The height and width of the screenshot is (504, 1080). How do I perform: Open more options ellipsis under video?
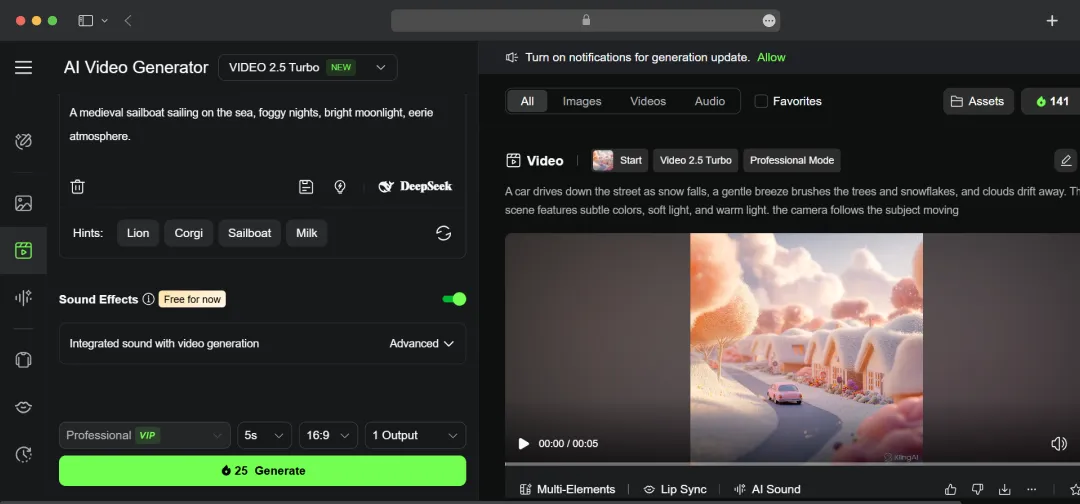1031,490
